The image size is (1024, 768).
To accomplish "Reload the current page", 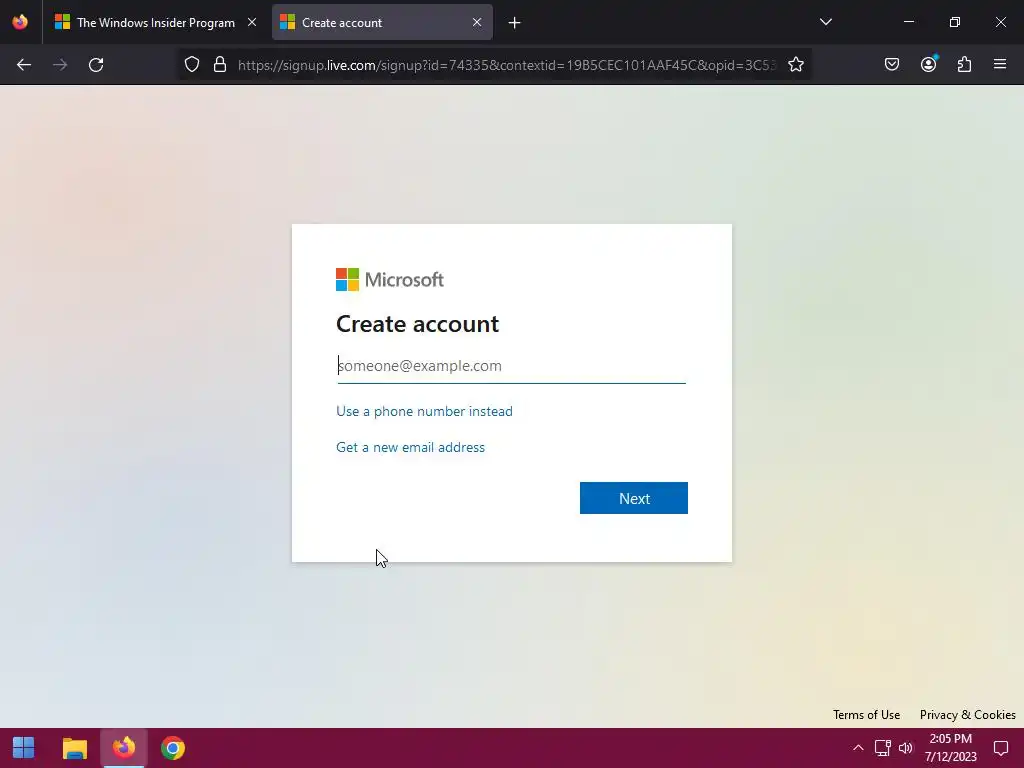I will [96, 65].
